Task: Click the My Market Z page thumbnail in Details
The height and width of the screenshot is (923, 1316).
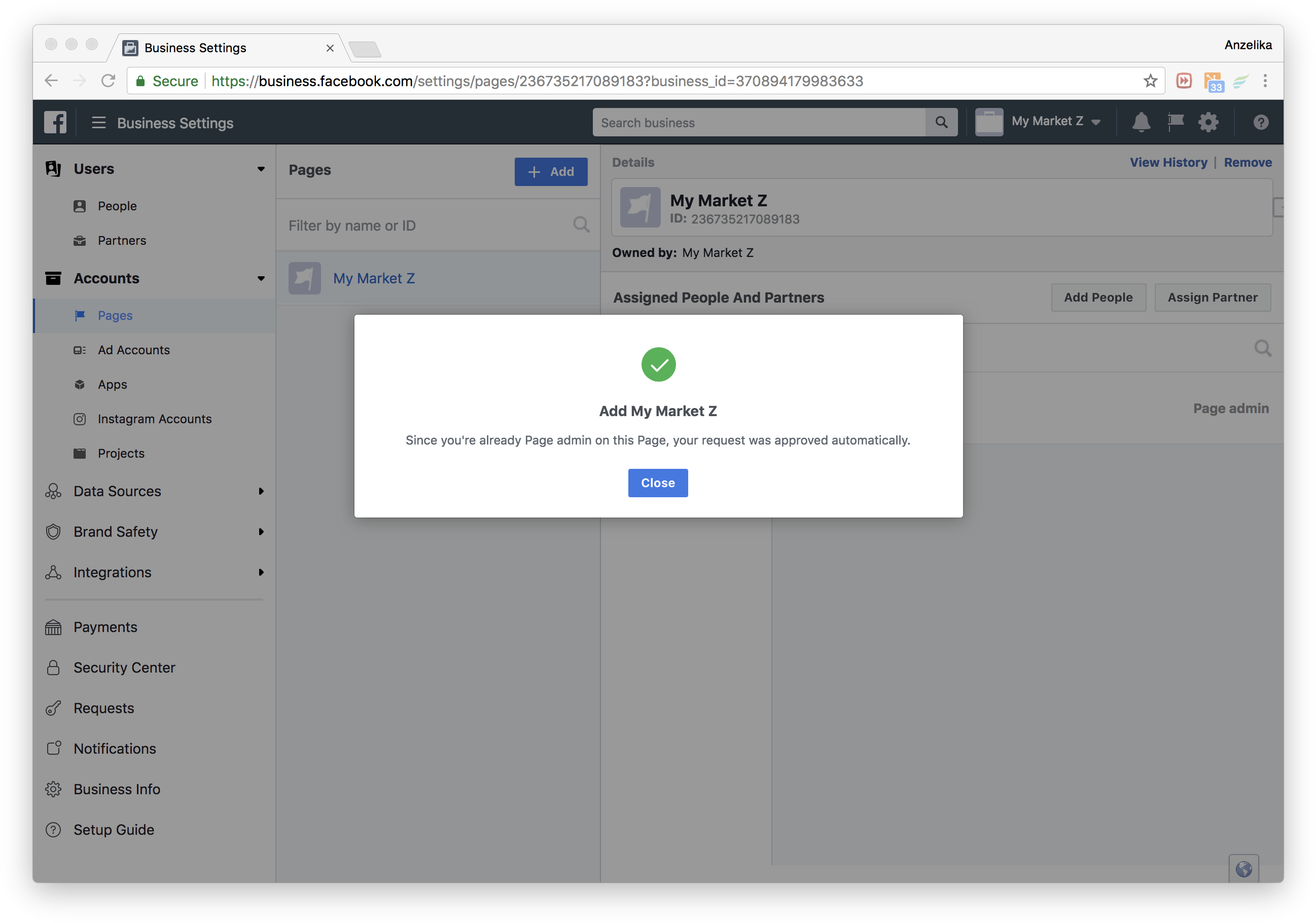Action: click(640, 207)
